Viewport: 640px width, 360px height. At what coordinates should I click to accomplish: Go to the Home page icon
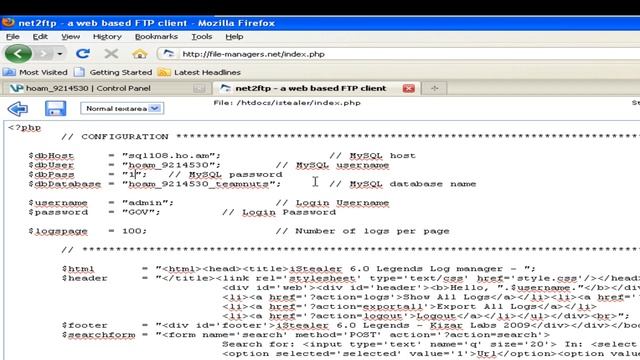point(140,53)
